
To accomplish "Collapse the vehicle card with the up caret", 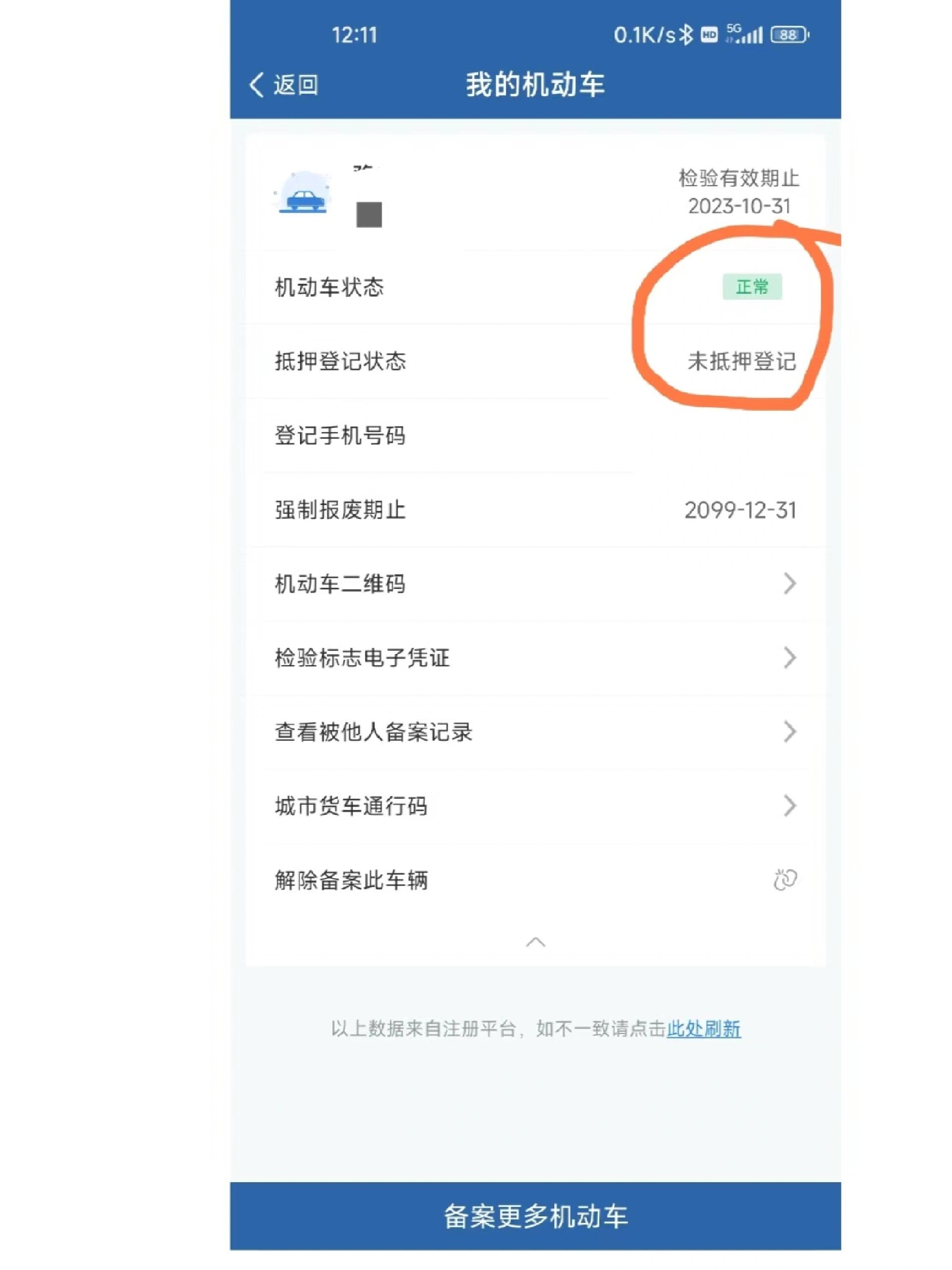I will click(x=535, y=942).
